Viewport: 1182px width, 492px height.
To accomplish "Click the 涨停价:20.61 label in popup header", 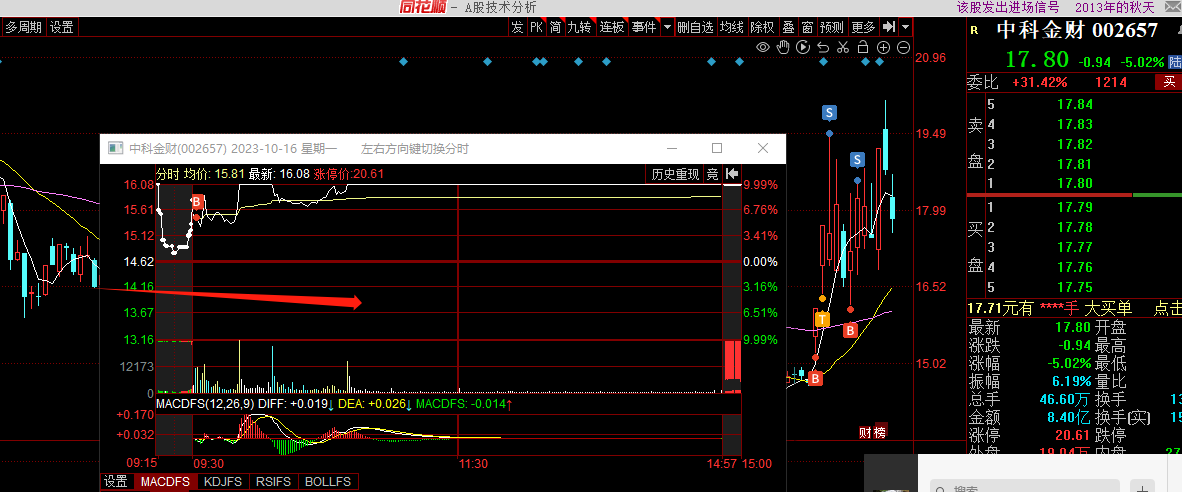I will click(x=349, y=174).
